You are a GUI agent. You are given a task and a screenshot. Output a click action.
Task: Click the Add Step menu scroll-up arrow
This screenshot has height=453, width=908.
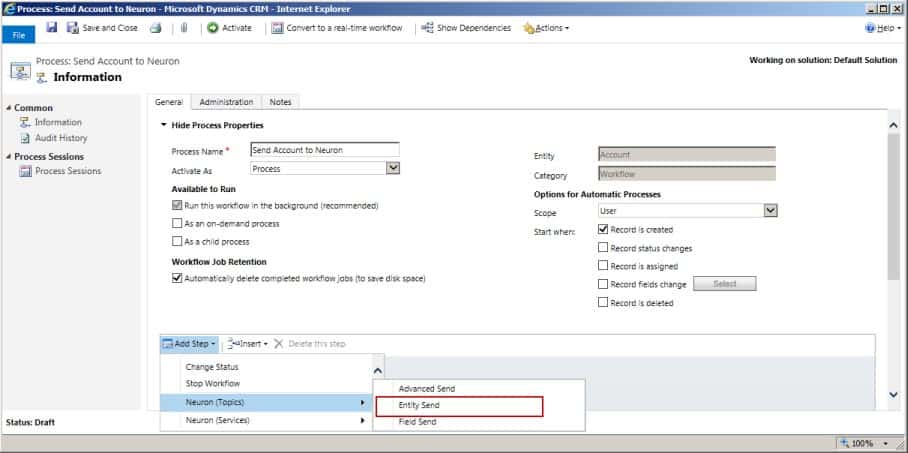pyautogui.click(x=378, y=370)
